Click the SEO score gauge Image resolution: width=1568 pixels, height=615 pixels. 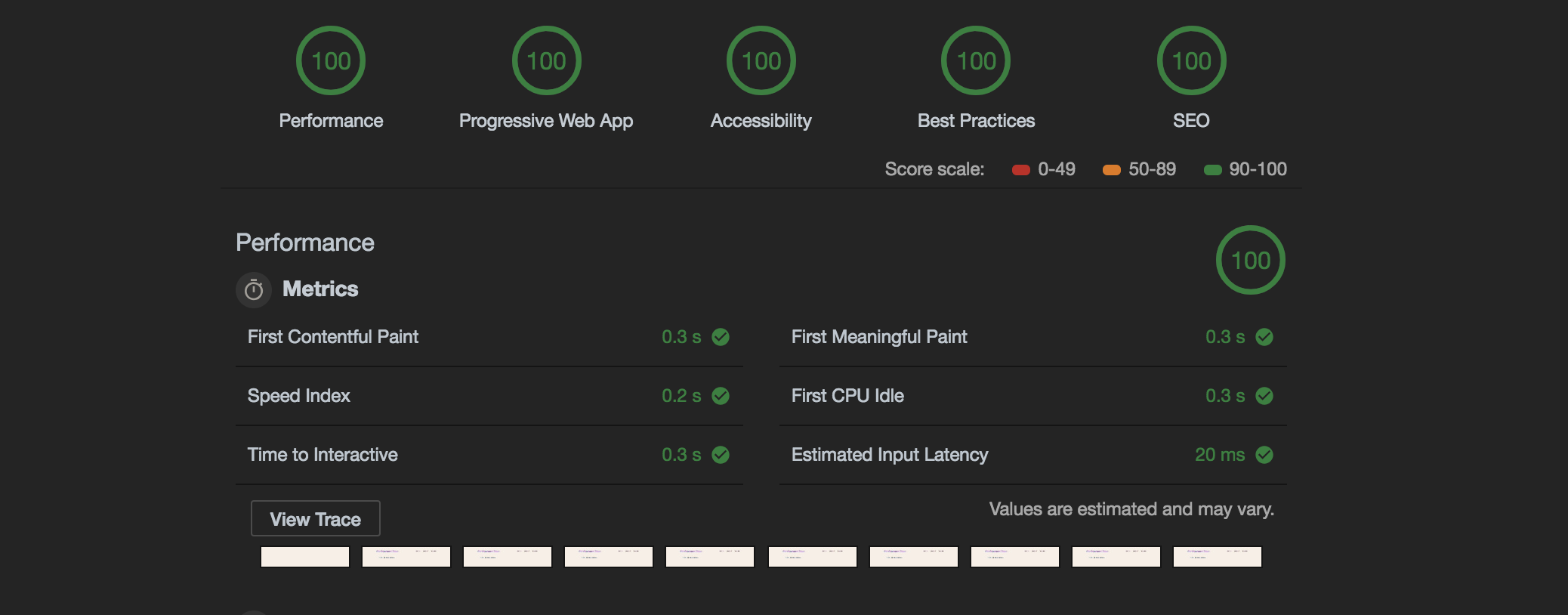[1191, 61]
